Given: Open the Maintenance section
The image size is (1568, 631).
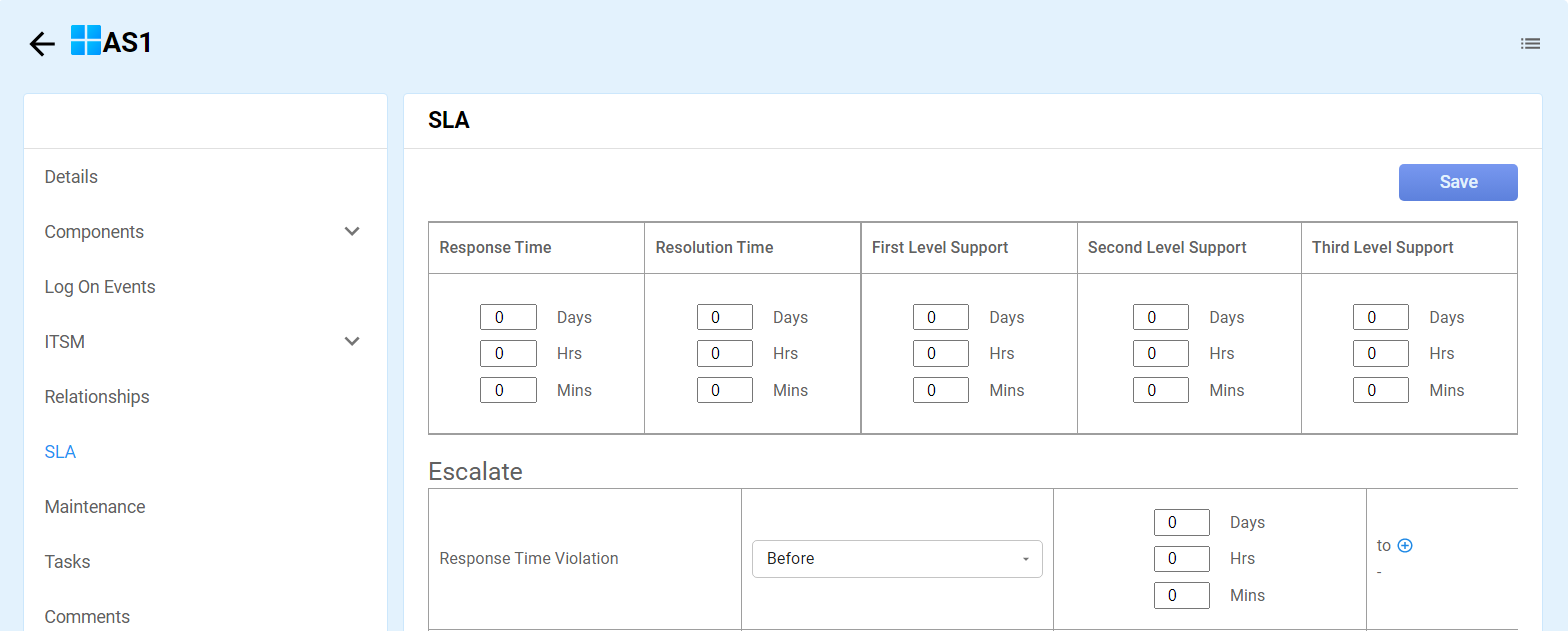Looking at the screenshot, I should [x=95, y=507].
